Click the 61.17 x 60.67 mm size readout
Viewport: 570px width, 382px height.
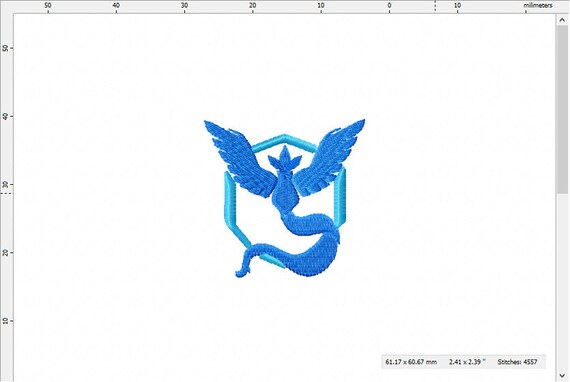411,362
